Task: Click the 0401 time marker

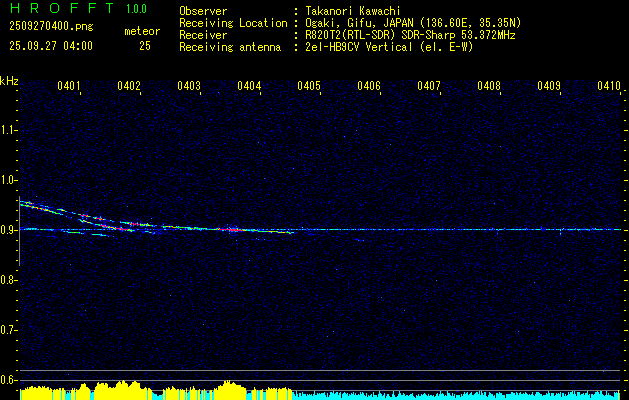Action: (x=69, y=87)
